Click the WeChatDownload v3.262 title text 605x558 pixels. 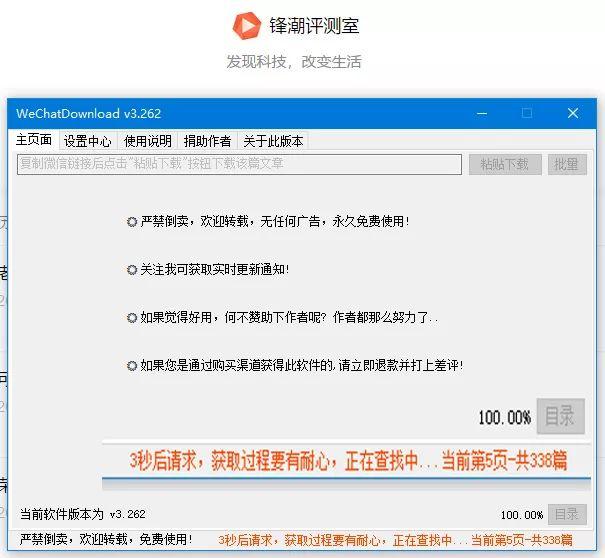tap(88, 113)
